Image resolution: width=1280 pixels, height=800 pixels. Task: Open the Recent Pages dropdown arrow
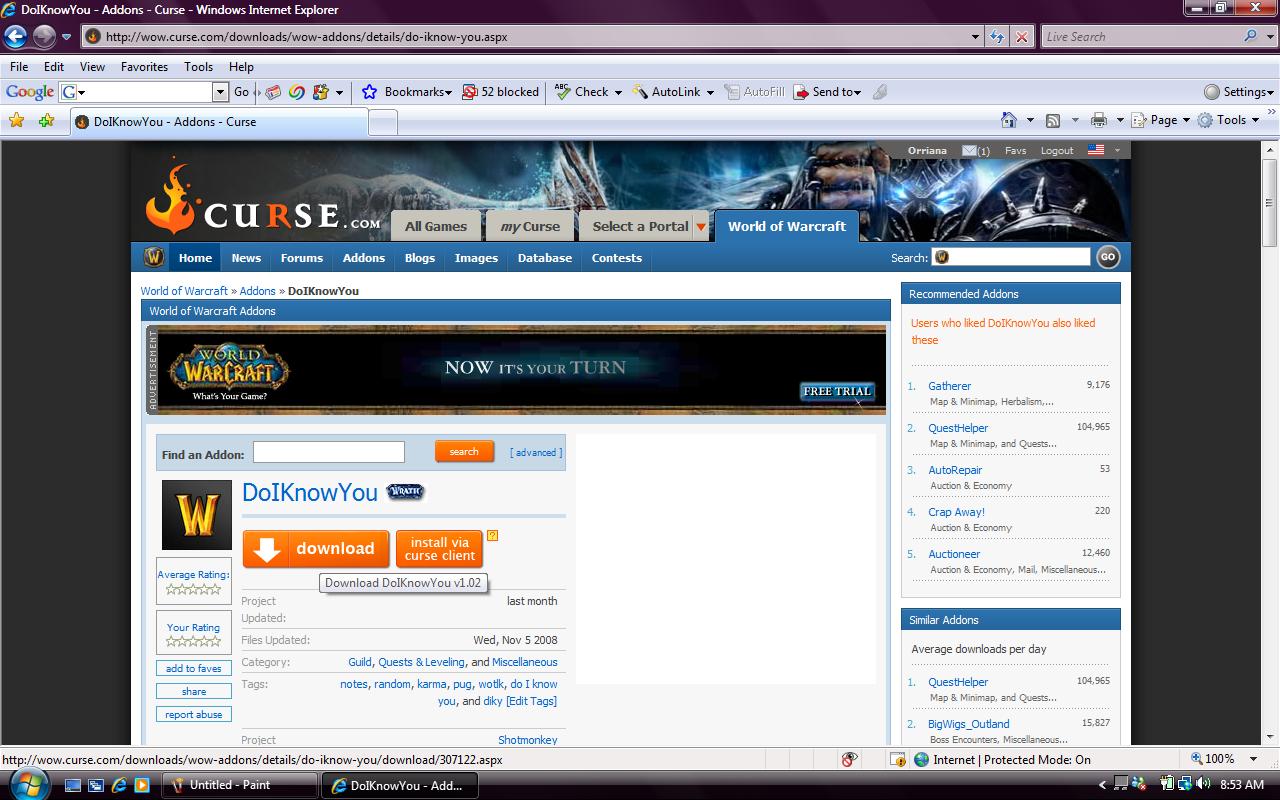[66, 37]
